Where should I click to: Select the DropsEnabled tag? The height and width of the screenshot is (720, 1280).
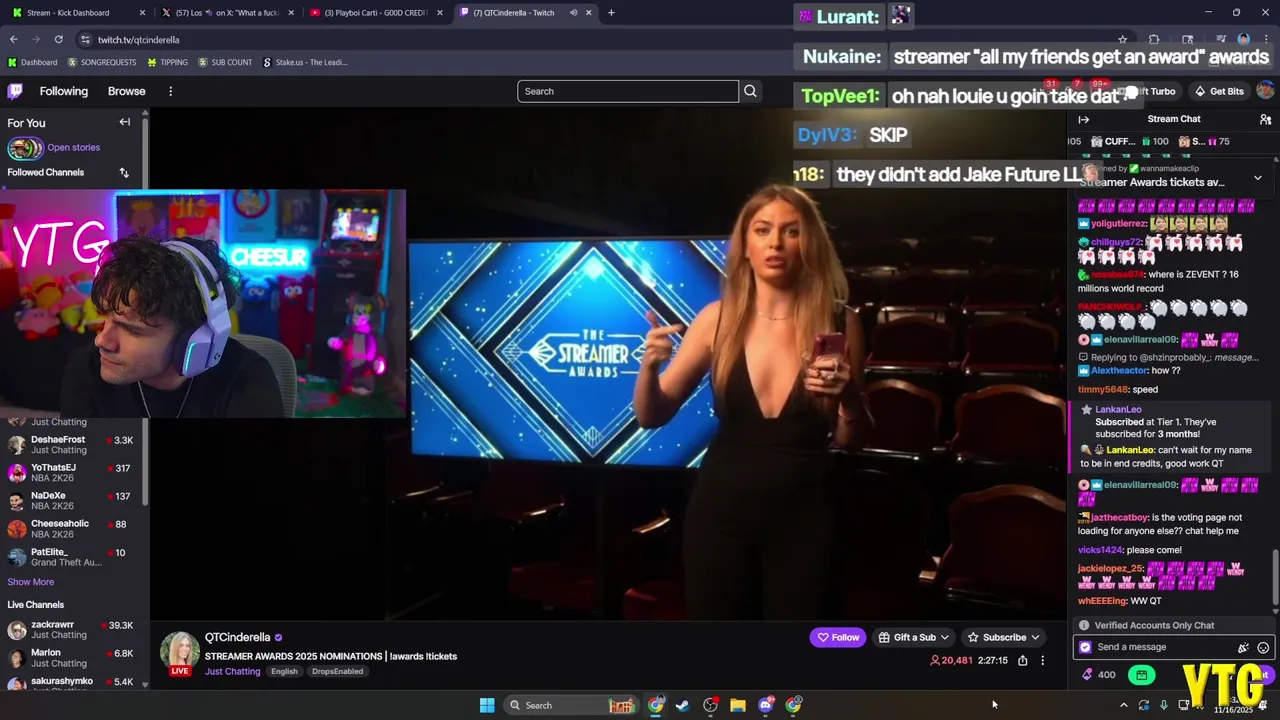tap(337, 671)
